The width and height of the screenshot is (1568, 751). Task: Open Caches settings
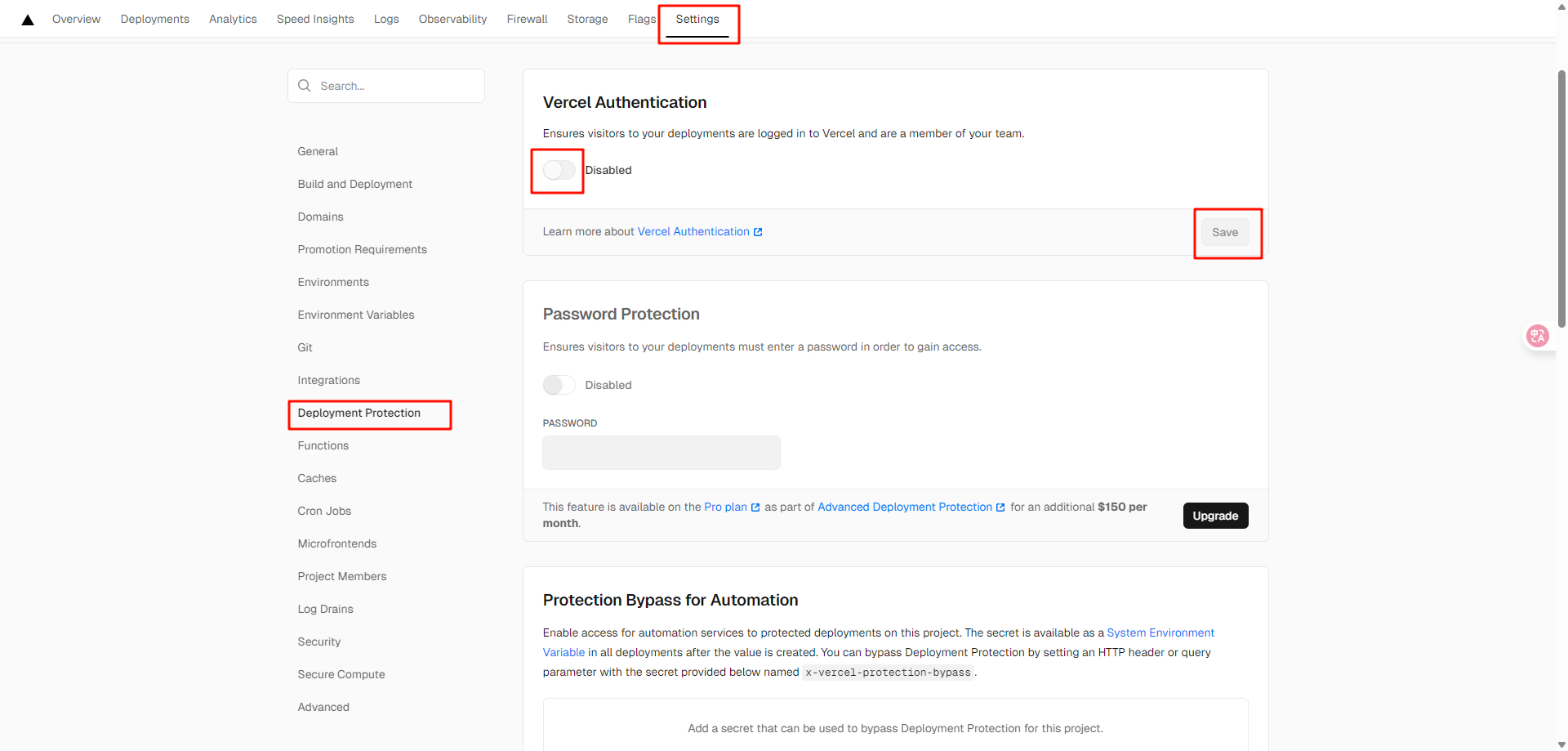[317, 478]
